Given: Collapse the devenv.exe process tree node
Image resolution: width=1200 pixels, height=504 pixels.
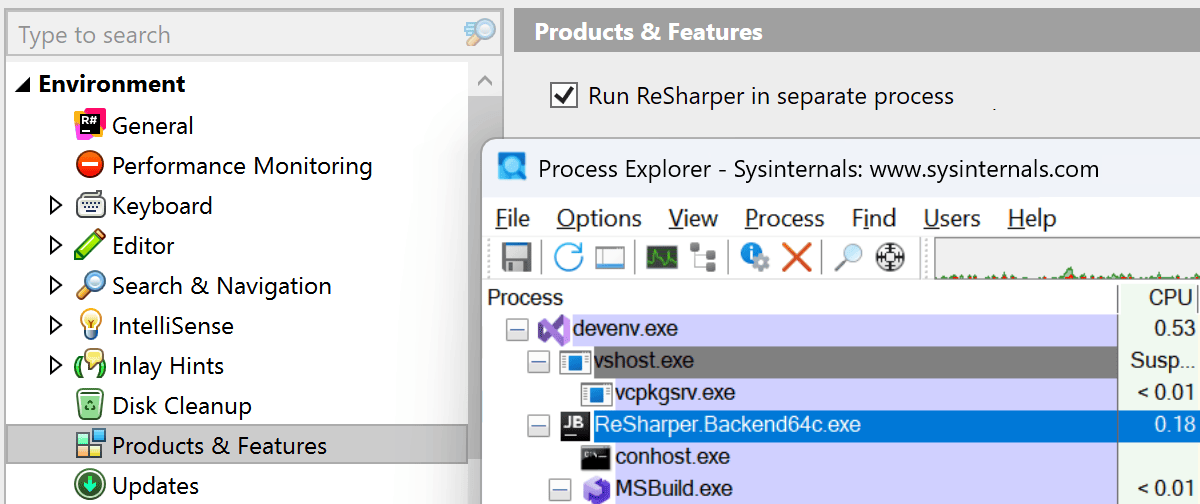Looking at the screenshot, I should pyautogui.click(x=516, y=329).
